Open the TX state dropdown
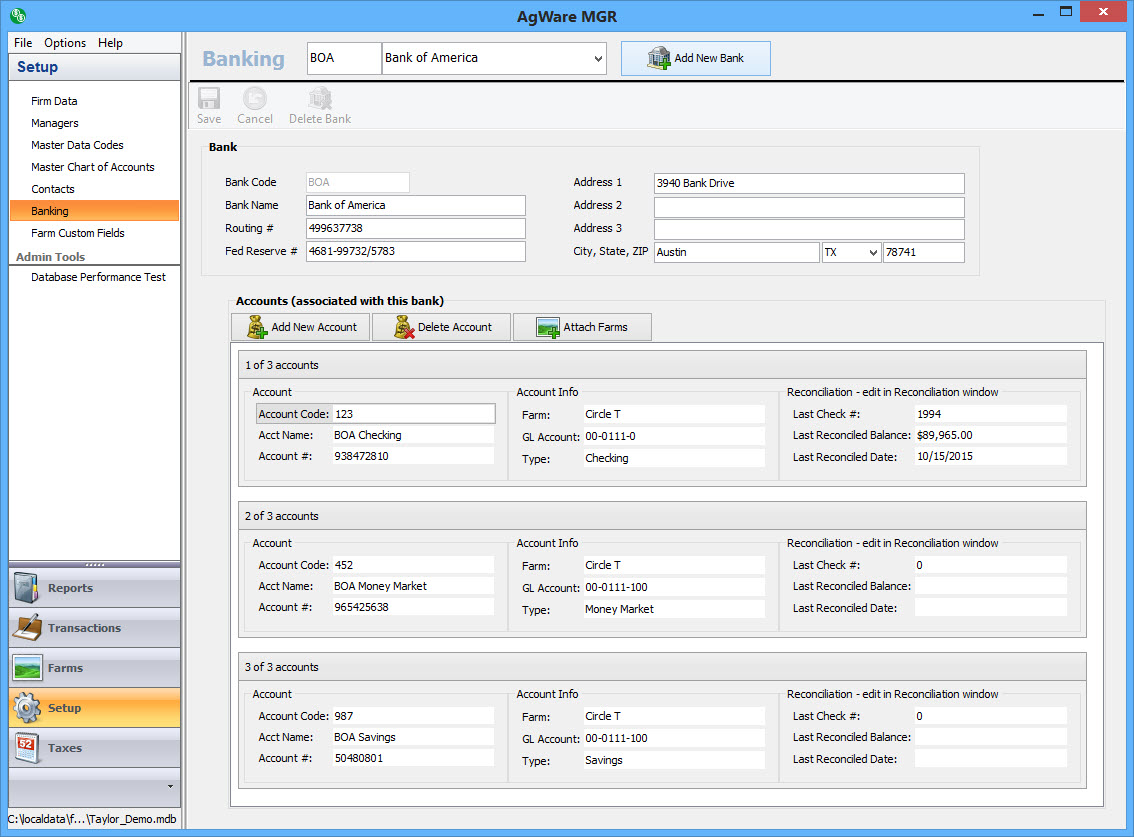The width and height of the screenshot is (1134, 837). pyautogui.click(x=872, y=253)
